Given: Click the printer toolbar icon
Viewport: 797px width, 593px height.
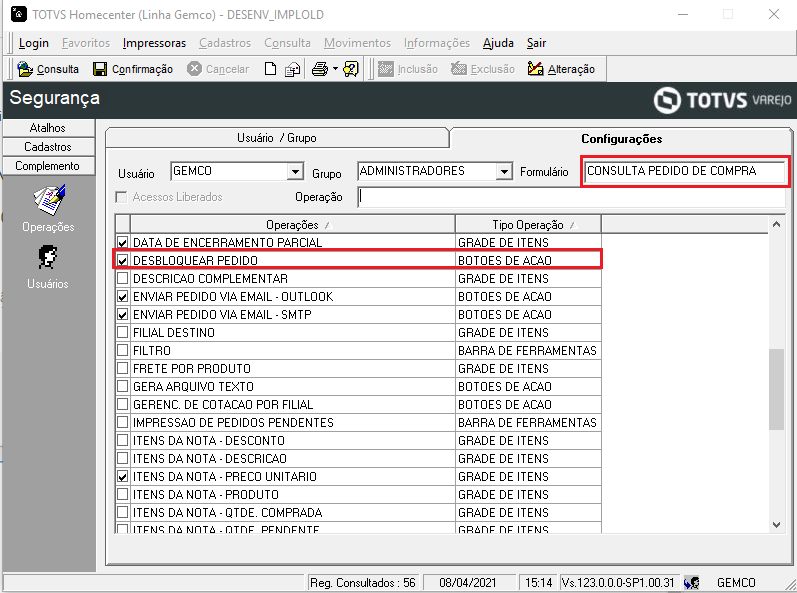Looking at the screenshot, I should 320,69.
